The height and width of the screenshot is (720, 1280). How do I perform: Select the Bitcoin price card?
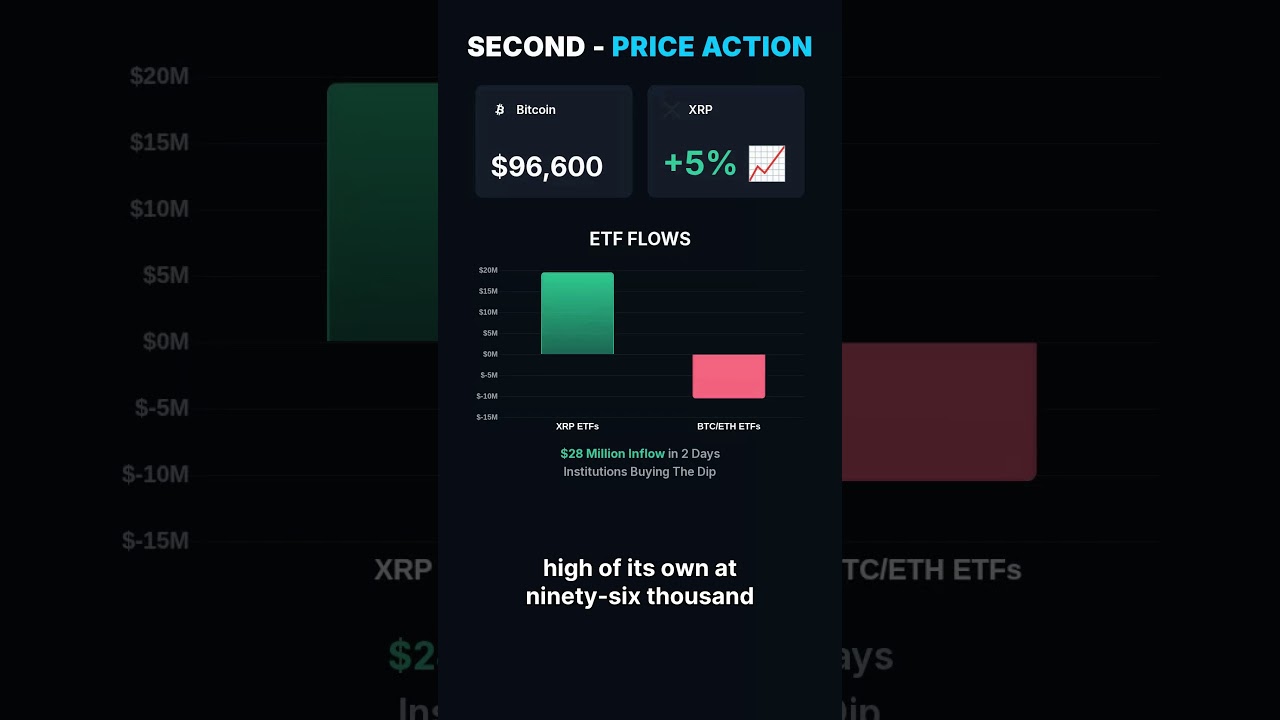553,141
